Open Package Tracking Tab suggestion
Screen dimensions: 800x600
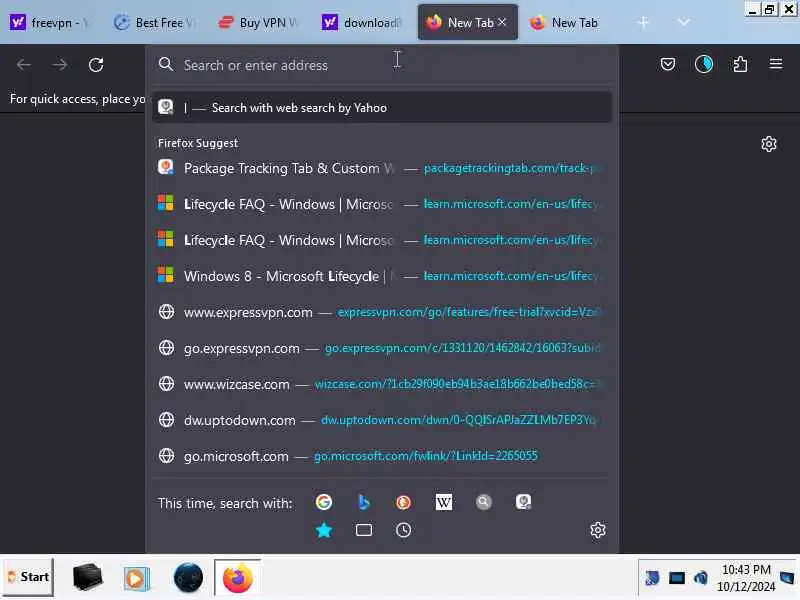coord(382,168)
